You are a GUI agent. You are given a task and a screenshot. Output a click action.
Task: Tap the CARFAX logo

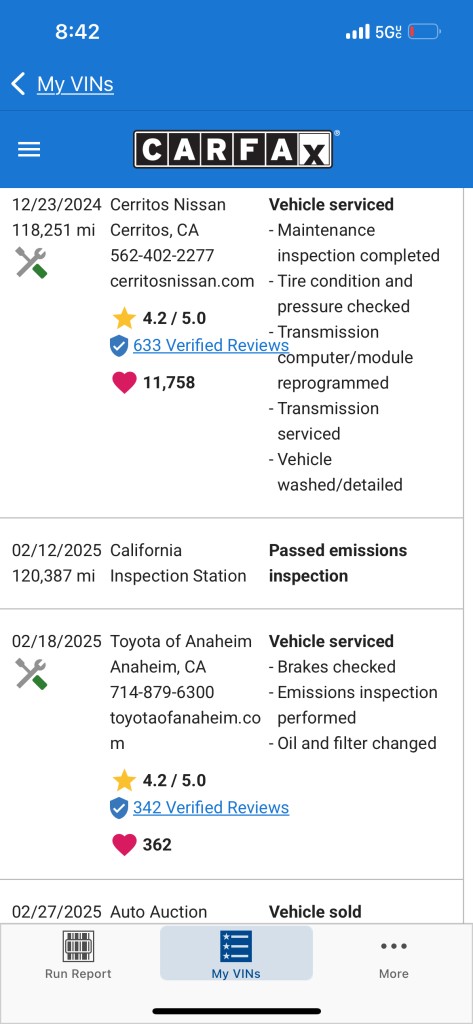pyautogui.click(x=233, y=149)
